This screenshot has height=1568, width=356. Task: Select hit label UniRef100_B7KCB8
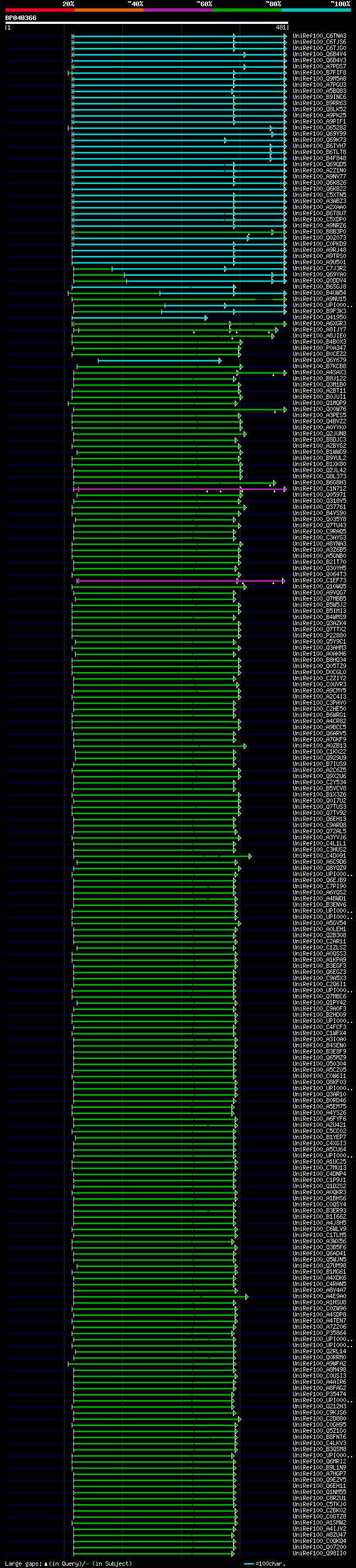[319, 367]
